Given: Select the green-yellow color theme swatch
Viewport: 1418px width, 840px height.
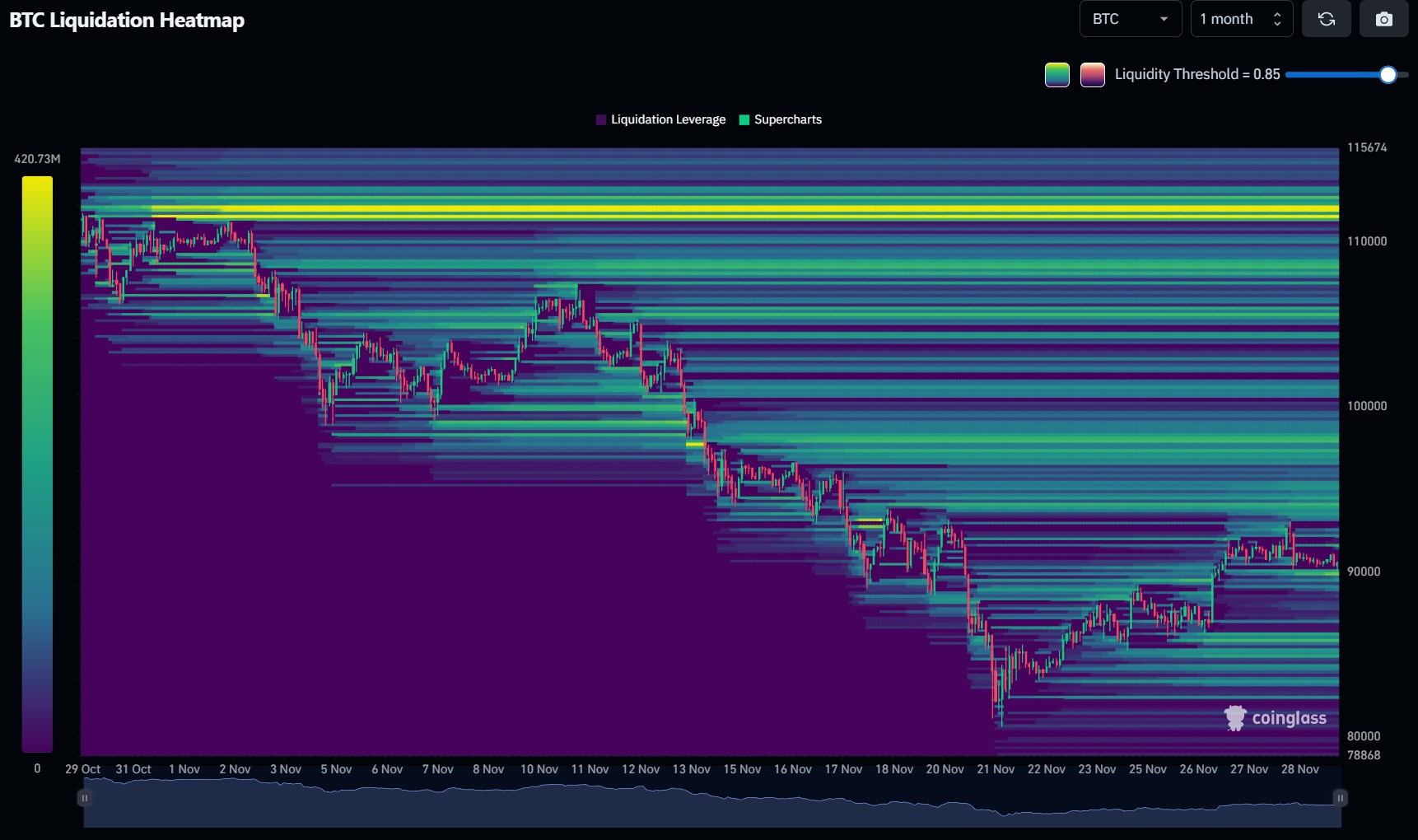Looking at the screenshot, I should [1057, 75].
